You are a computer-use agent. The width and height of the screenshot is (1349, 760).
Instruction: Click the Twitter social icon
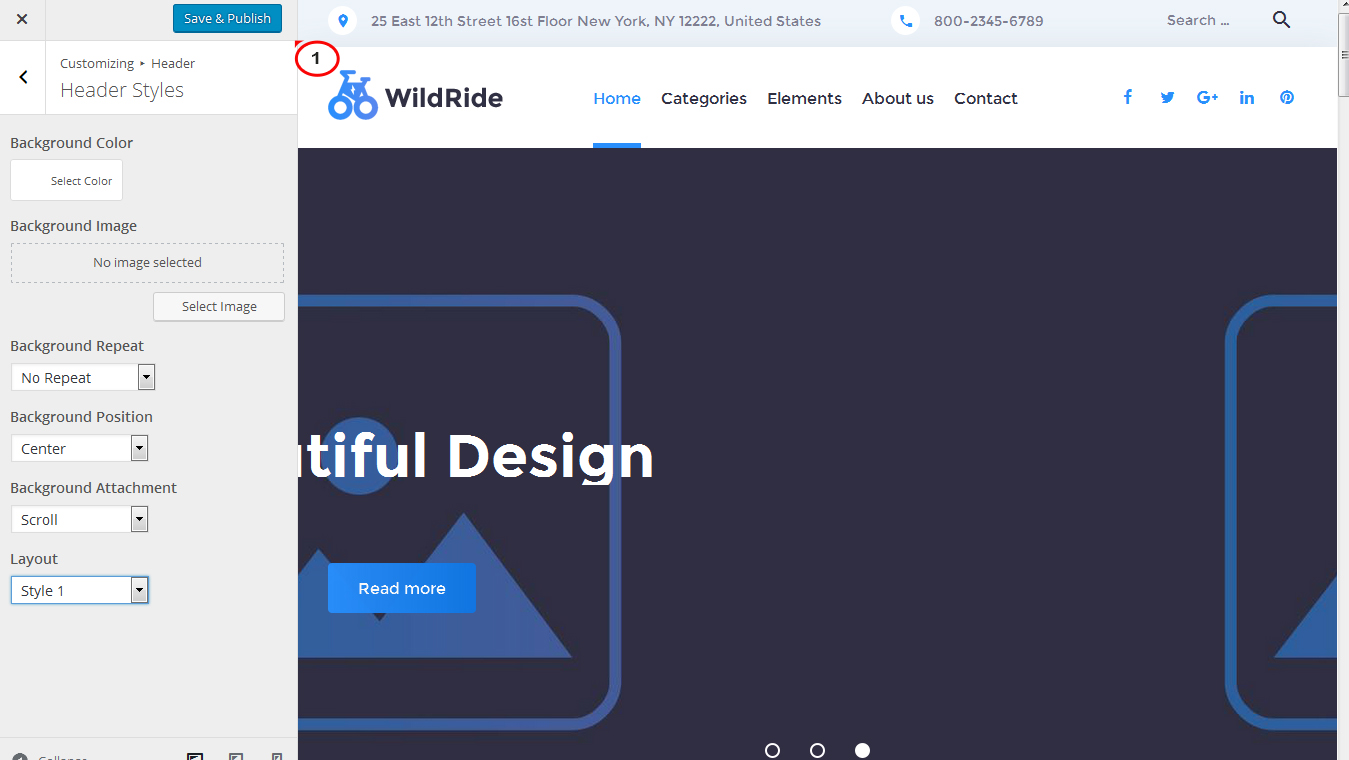point(1167,97)
